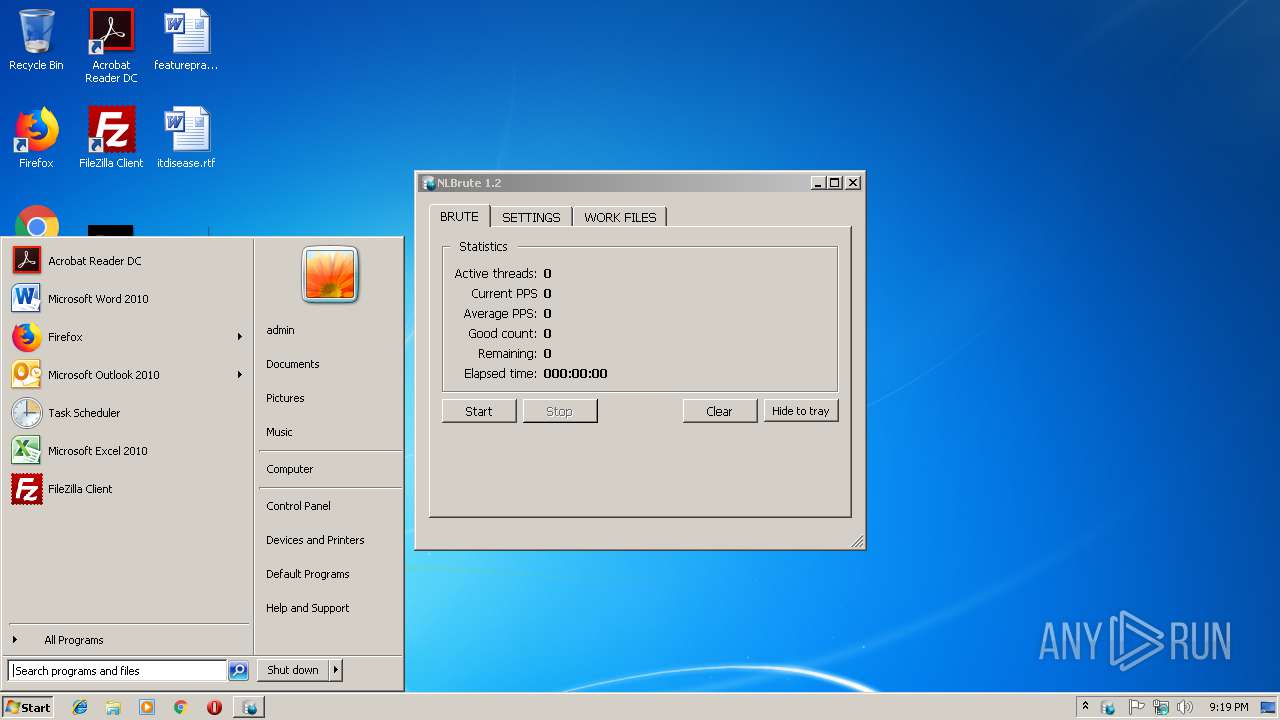The image size is (1280, 720).
Task: Switch to the WORK FILES tab
Action: [620, 217]
